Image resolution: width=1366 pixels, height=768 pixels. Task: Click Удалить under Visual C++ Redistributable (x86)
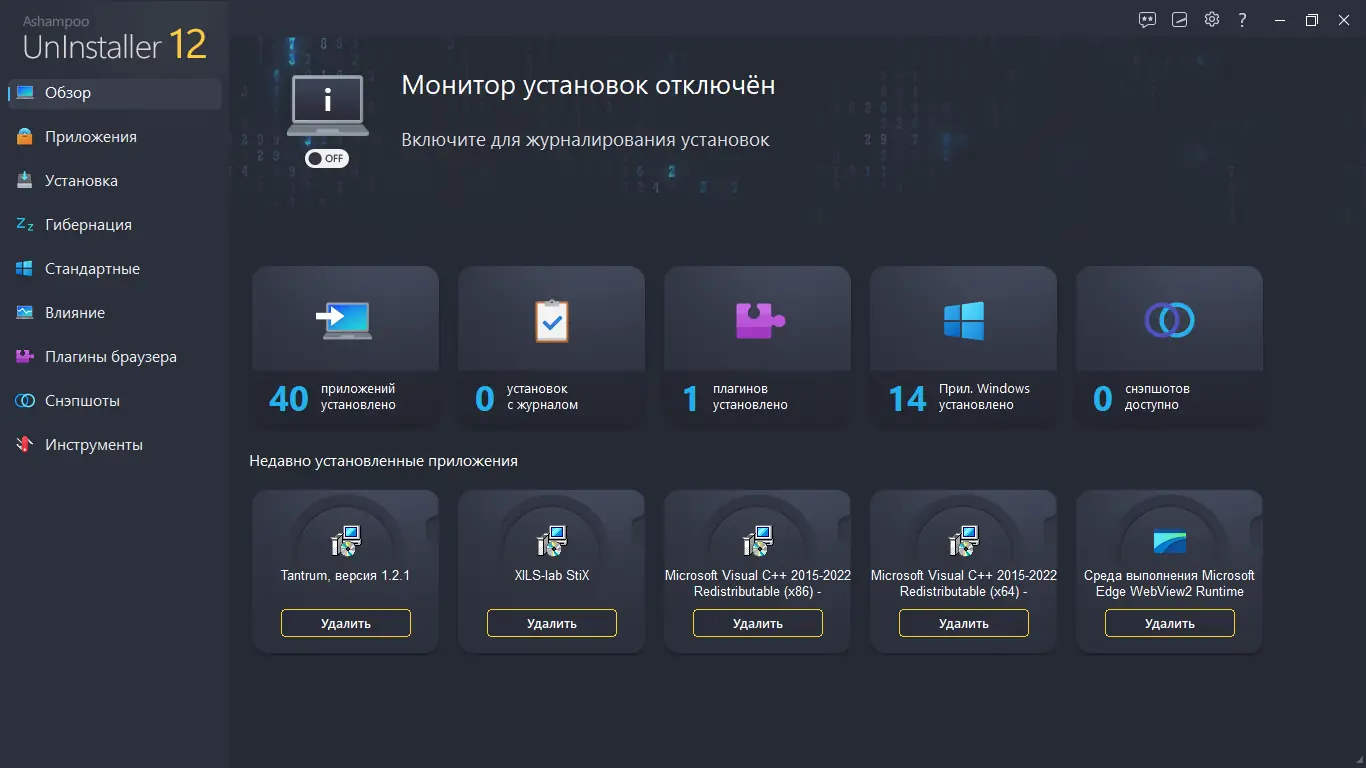pos(758,623)
